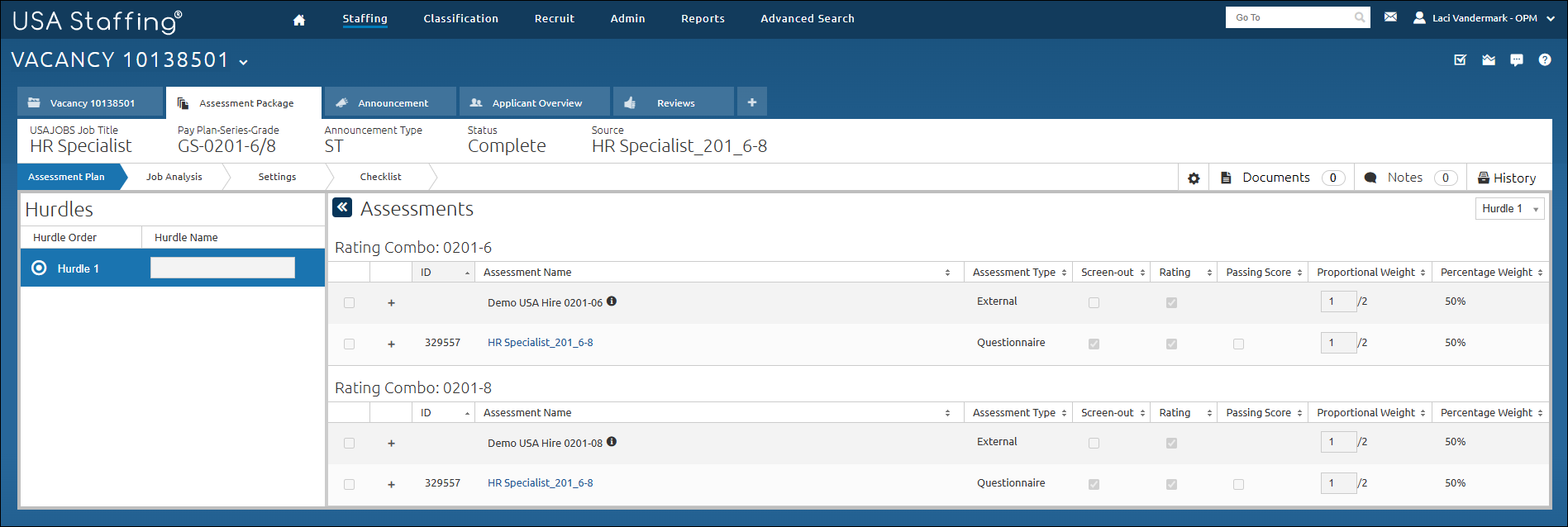The width and height of the screenshot is (1568, 527).
Task: Open the gear settings icon near Documents
Action: pyautogui.click(x=1194, y=178)
